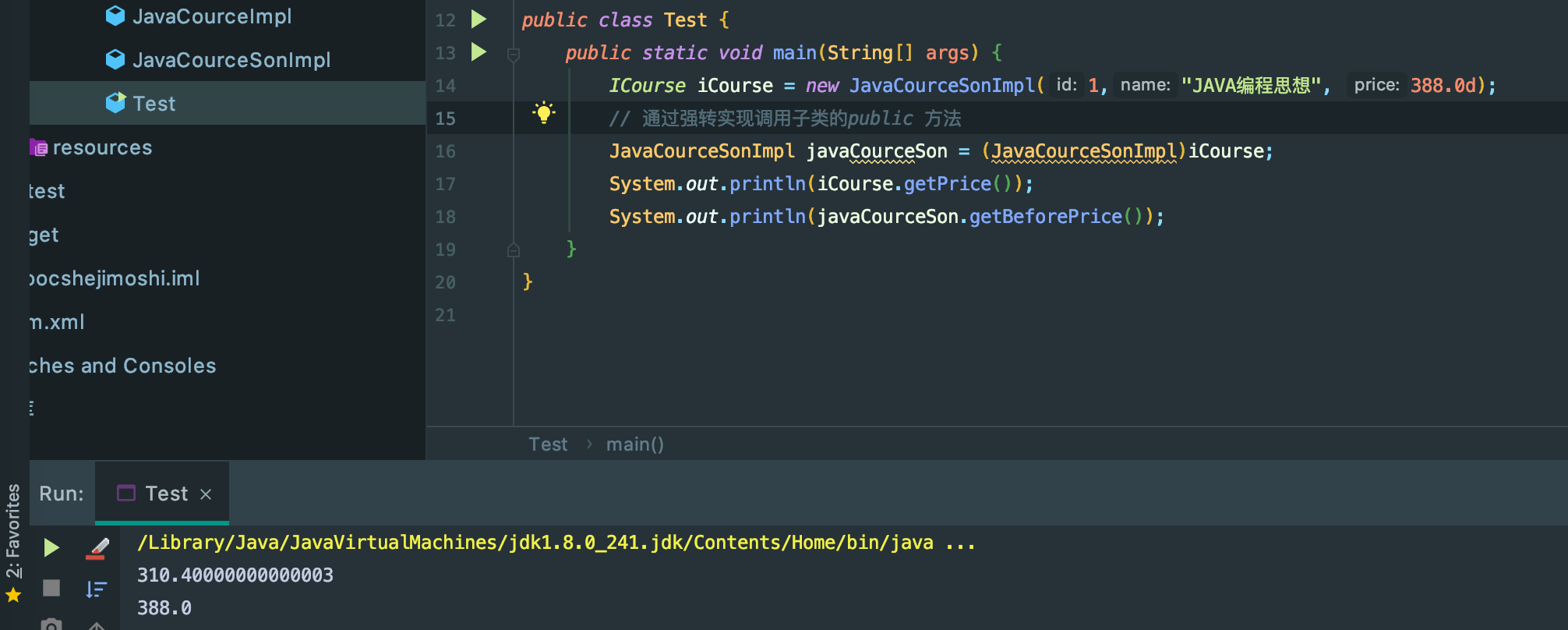
Task: Click the price: parameter hint on line 14
Action: [x=1376, y=85]
